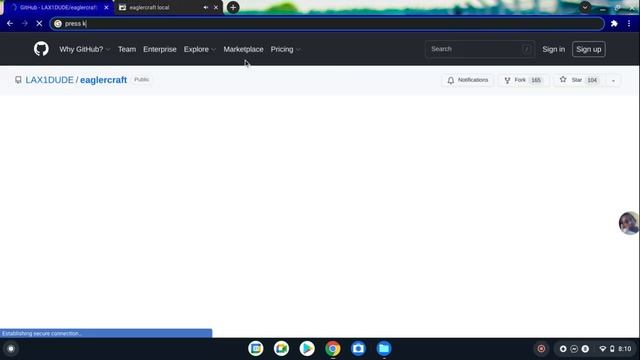Click the browser forward arrow
Screen dimensions: 640x360
point(24,24)
